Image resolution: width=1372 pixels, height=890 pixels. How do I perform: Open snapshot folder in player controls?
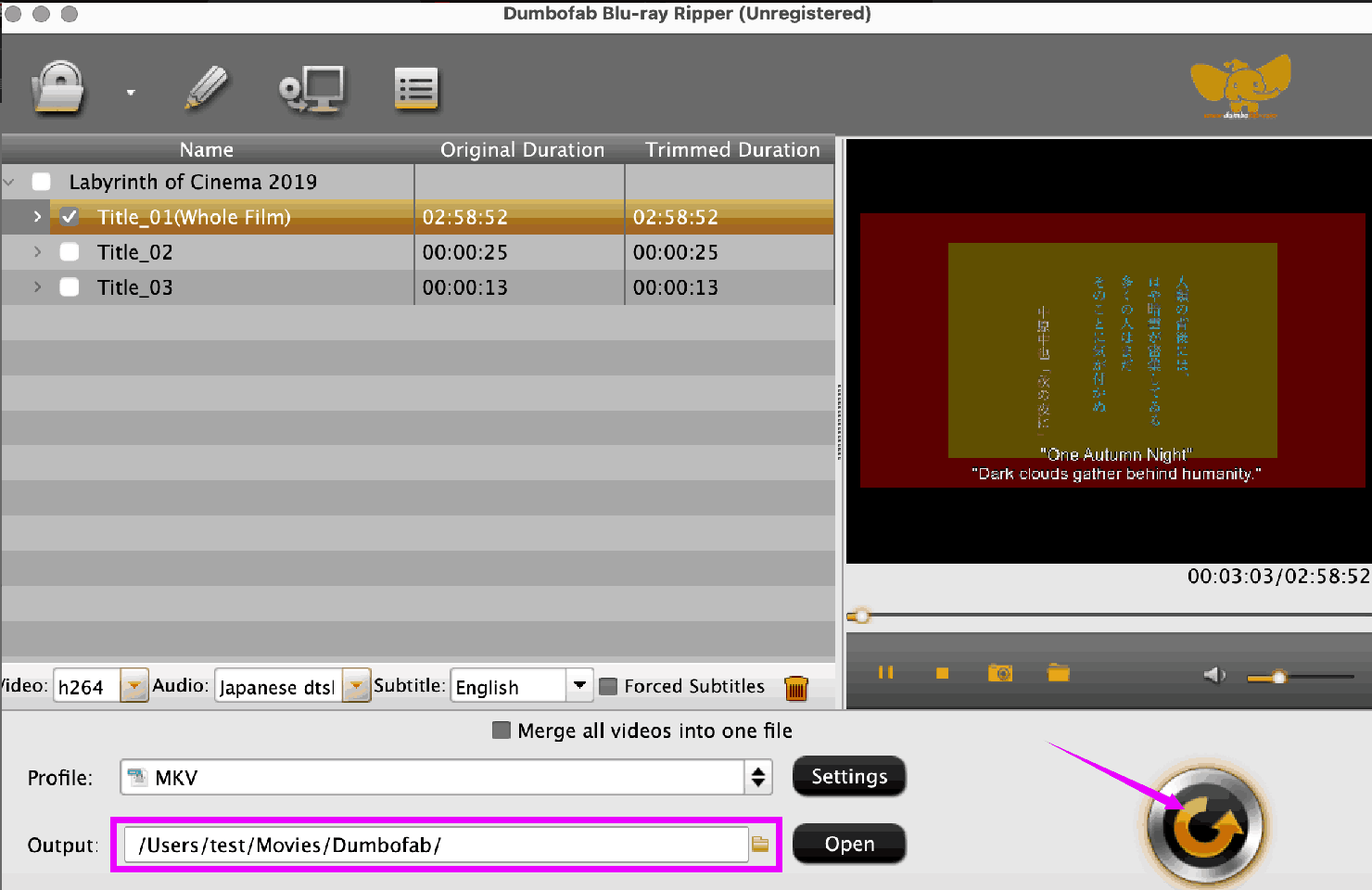[1059, 673]
